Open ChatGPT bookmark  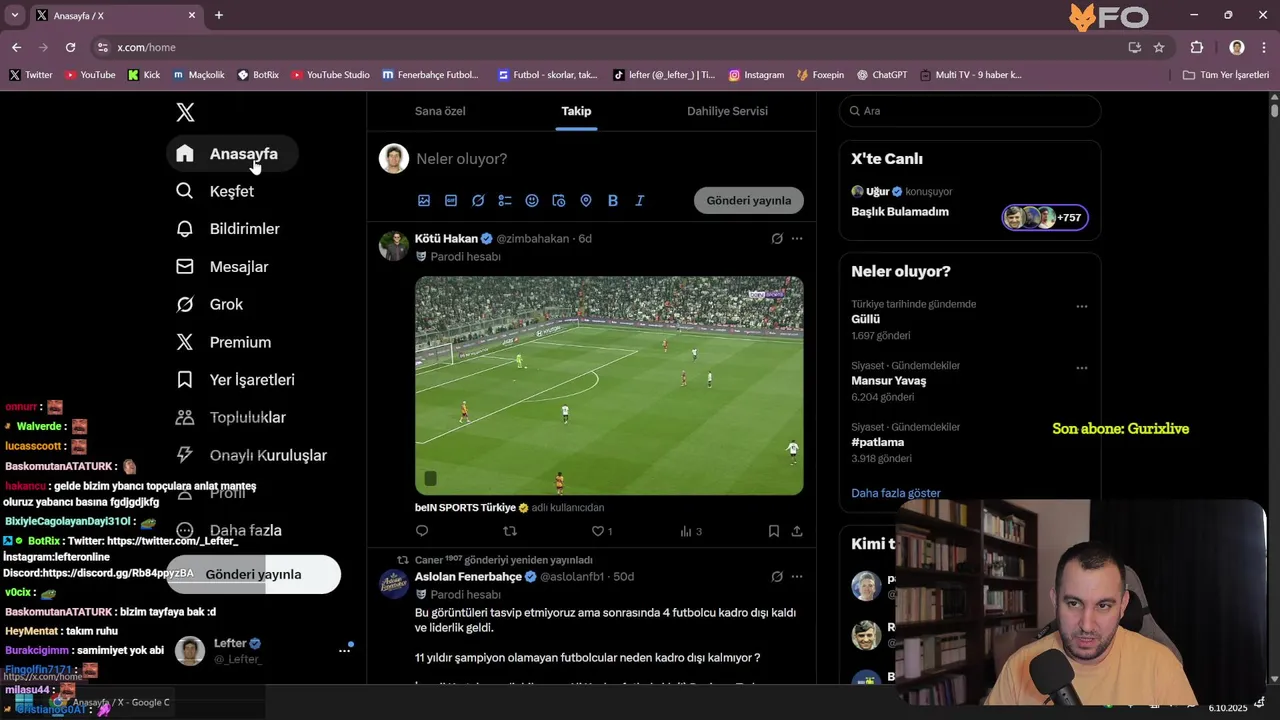(x=882, y=75)
